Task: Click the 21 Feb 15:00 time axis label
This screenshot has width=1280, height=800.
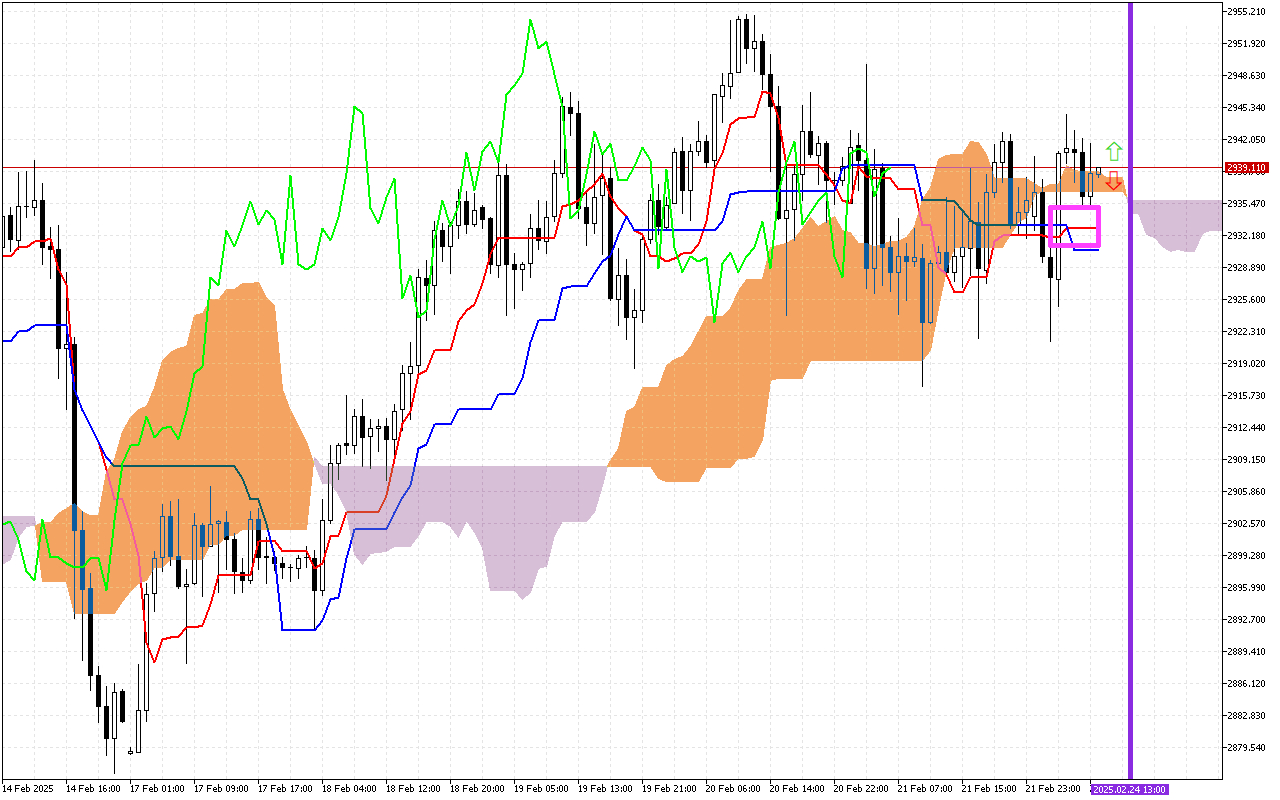Action: [x=991, y=789]
